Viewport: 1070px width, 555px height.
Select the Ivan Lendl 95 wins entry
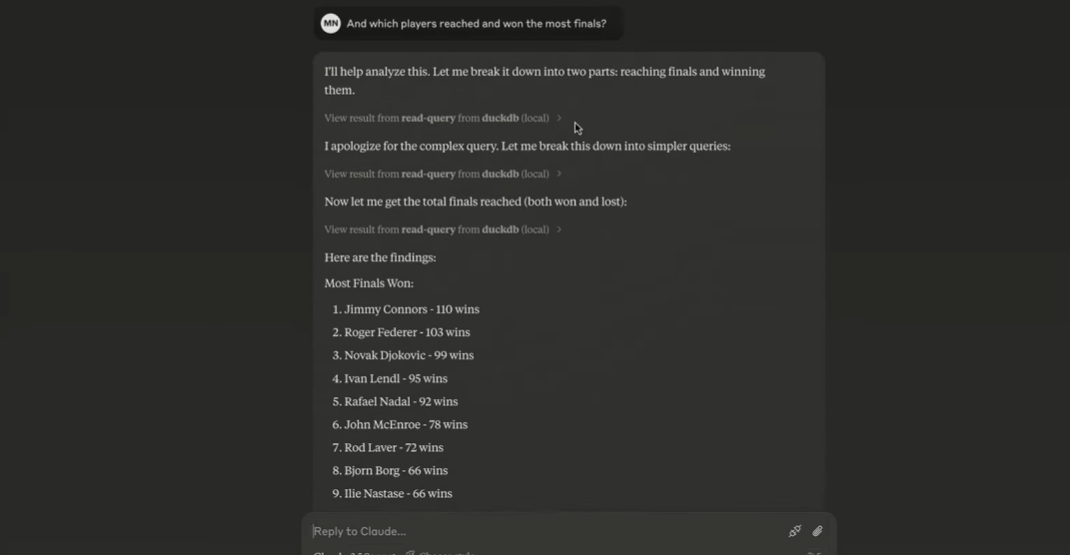[x=396, y=379]
